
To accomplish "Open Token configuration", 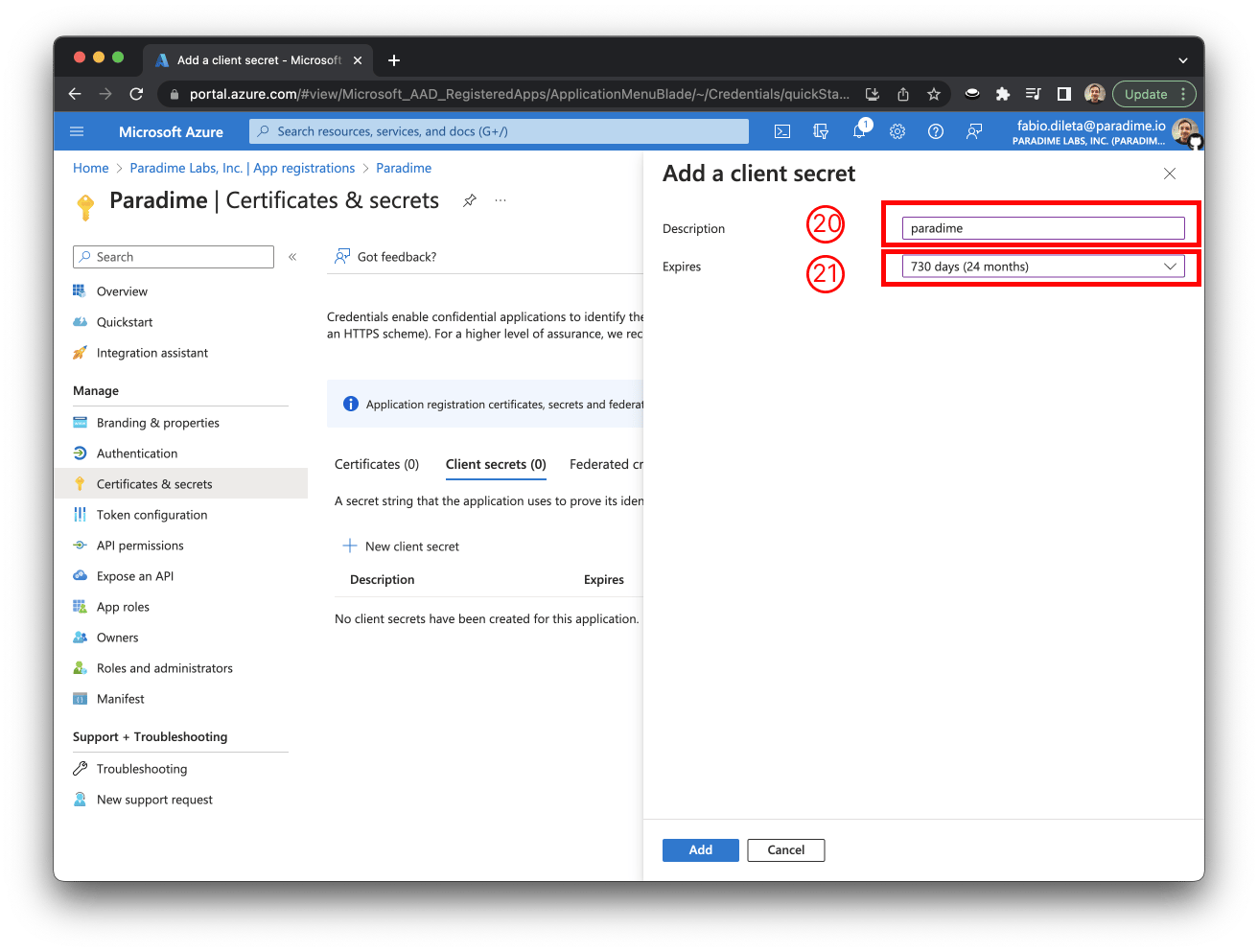I will coord(151,515).
